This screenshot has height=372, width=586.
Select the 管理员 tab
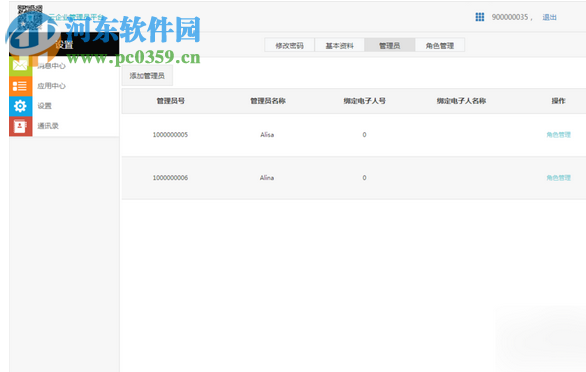389,46
